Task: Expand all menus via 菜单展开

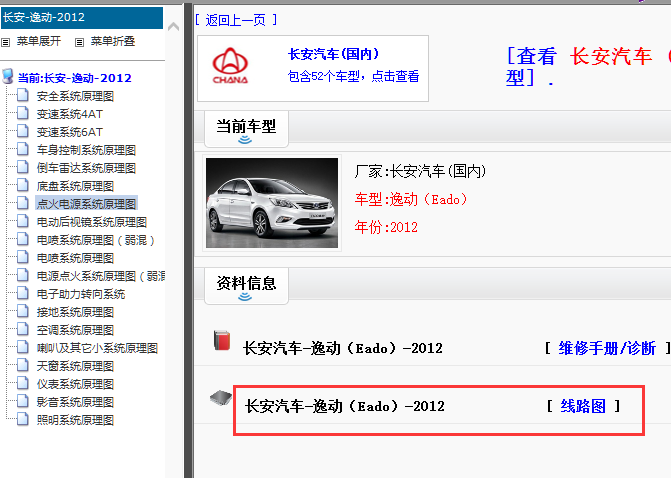Action: 39,42
